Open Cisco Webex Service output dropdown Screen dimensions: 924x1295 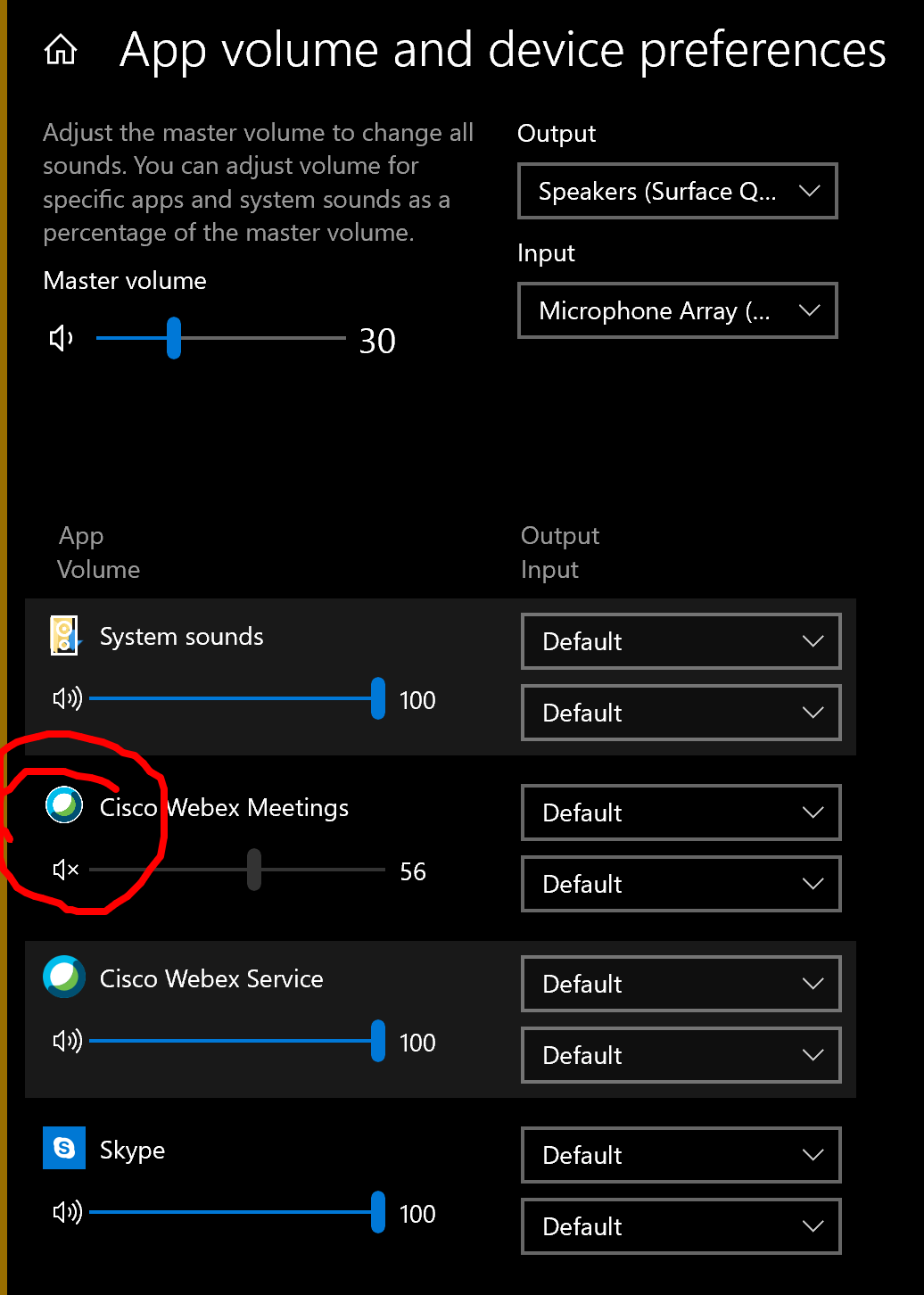pyautogui.click(x=681, y=984)
